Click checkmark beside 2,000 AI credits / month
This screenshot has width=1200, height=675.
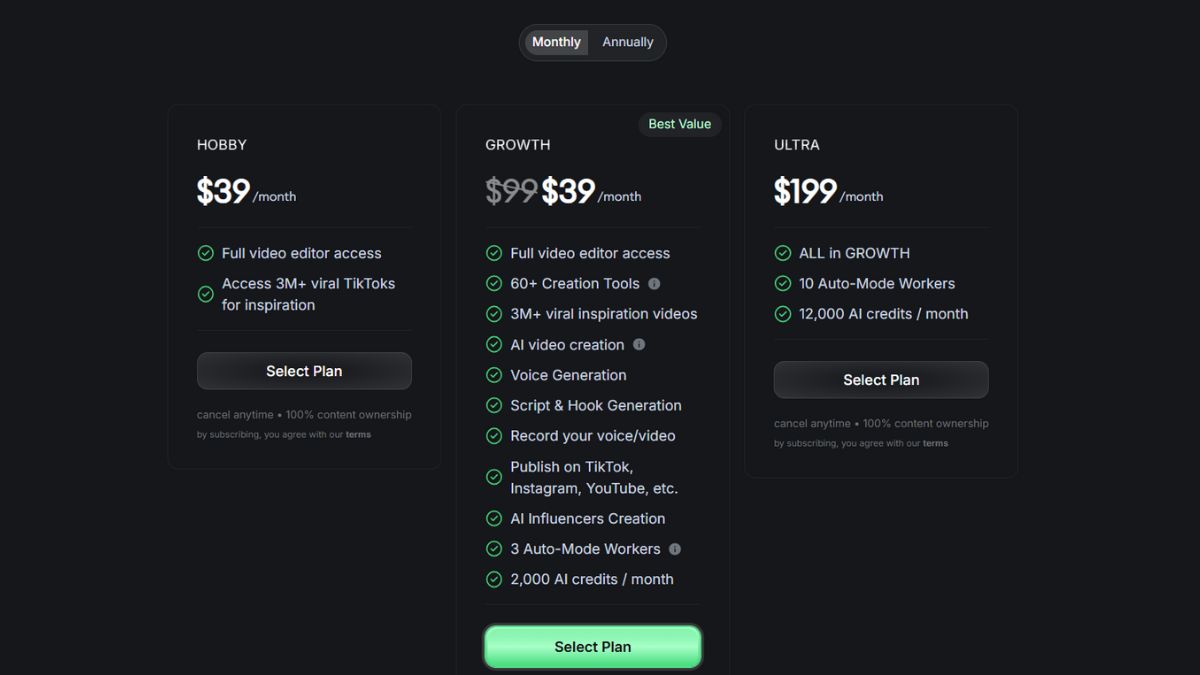coord(494,579)
